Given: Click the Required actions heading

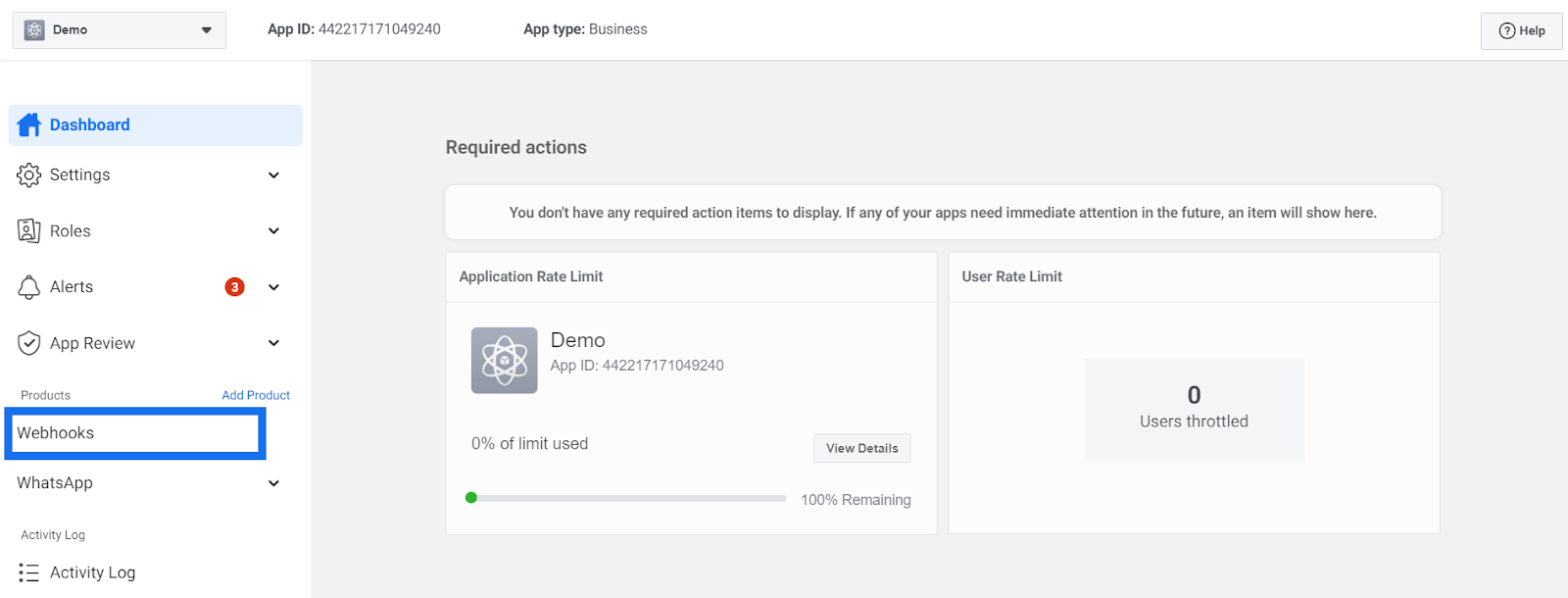Looking at the screenshot, I should tap(516, 147).
